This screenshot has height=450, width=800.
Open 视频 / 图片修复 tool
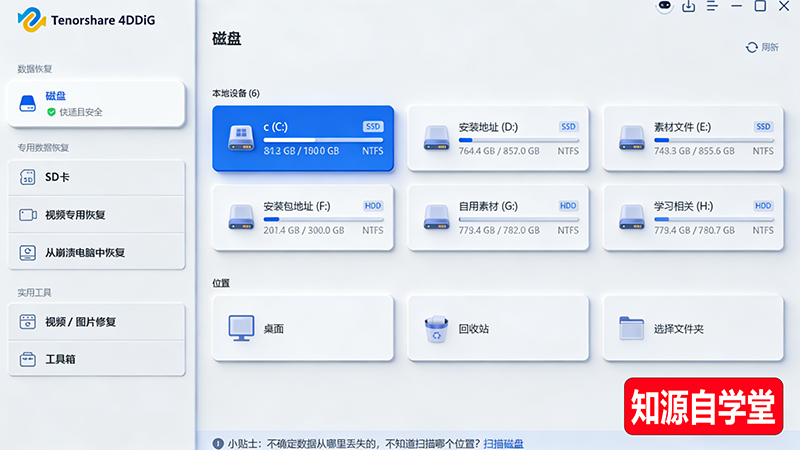(x=96, y=322)
